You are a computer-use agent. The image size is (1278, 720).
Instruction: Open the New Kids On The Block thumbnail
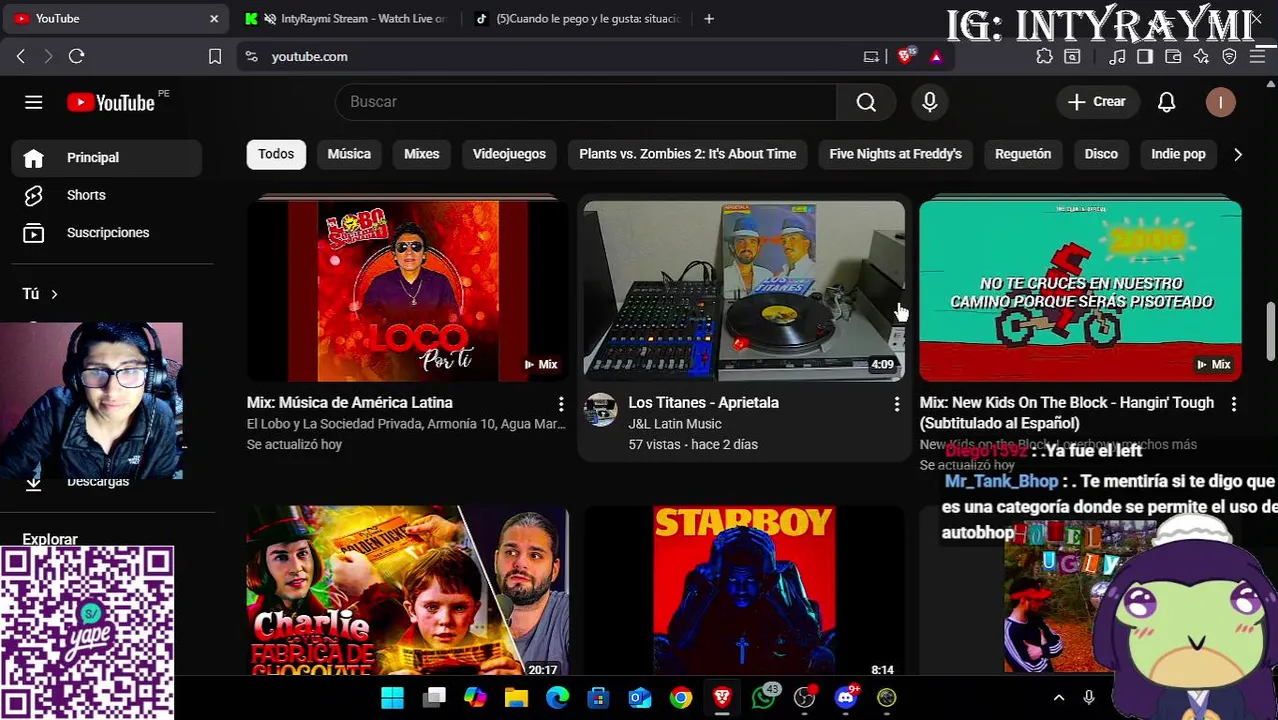pyautogui.click(x=1080, y=291)
